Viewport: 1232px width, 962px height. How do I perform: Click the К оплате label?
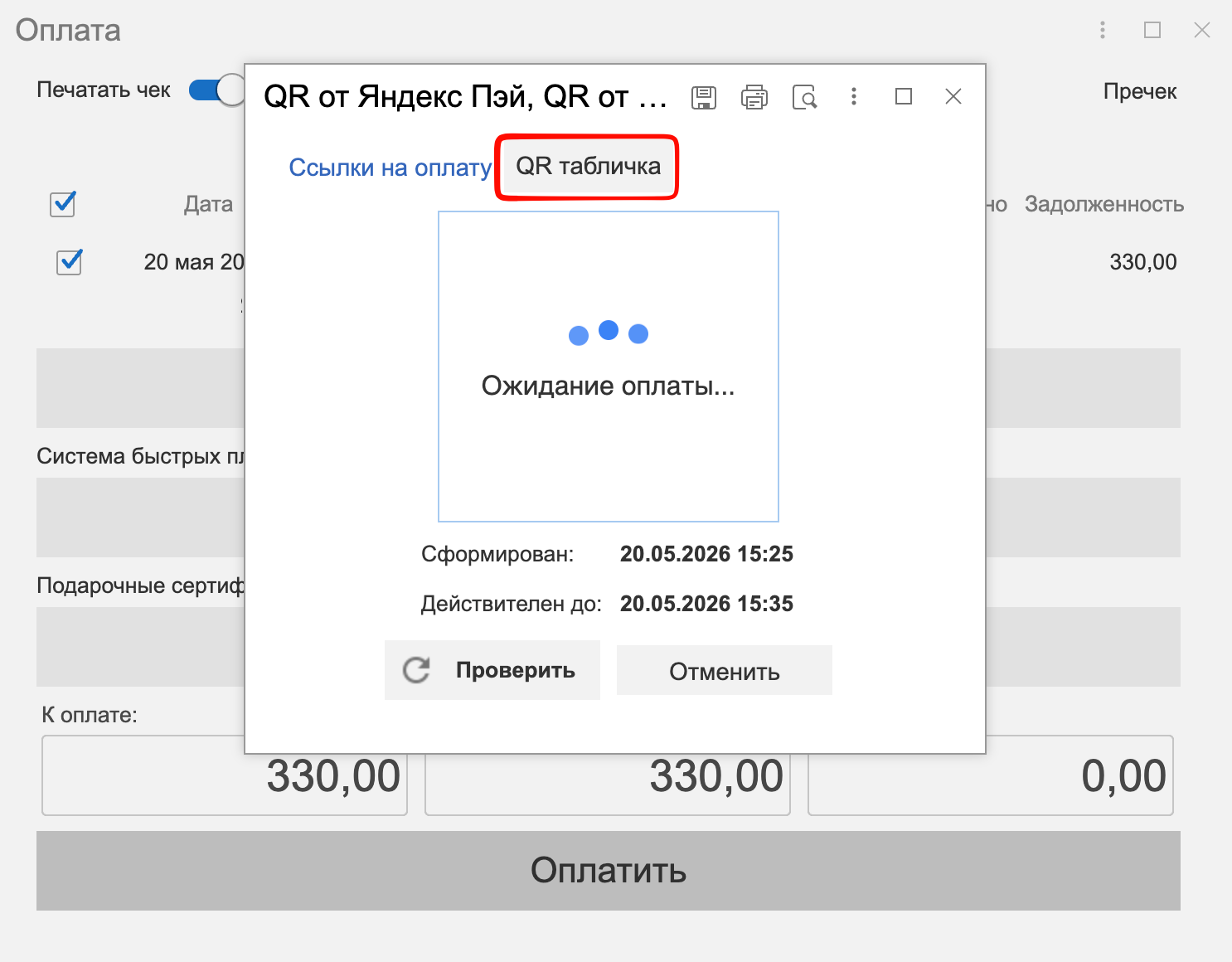click(90, 715)
